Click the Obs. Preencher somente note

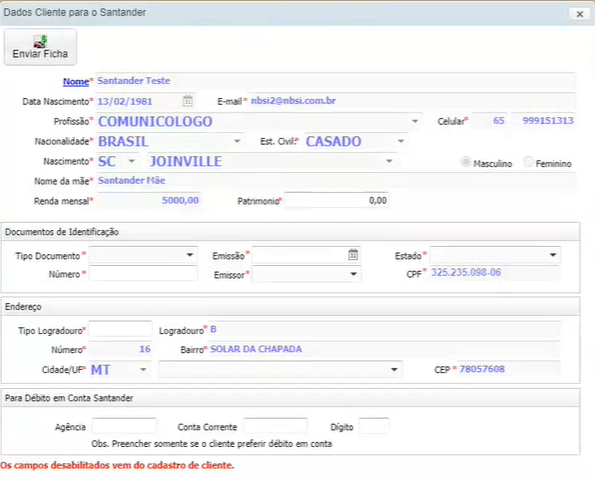pyautogui.click(x=212, y=444)
